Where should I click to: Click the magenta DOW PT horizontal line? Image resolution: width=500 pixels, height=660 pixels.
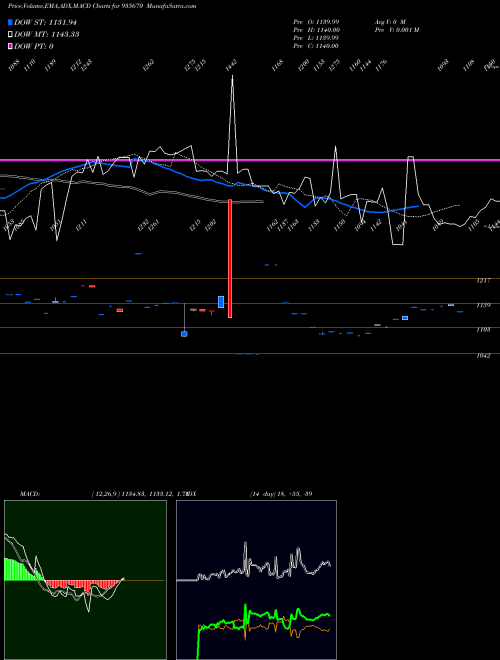[x=250, y=160]
